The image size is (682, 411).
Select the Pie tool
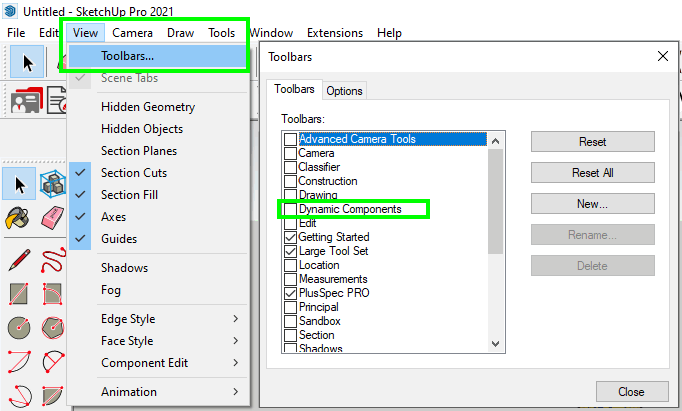click(x=53, y=396)
